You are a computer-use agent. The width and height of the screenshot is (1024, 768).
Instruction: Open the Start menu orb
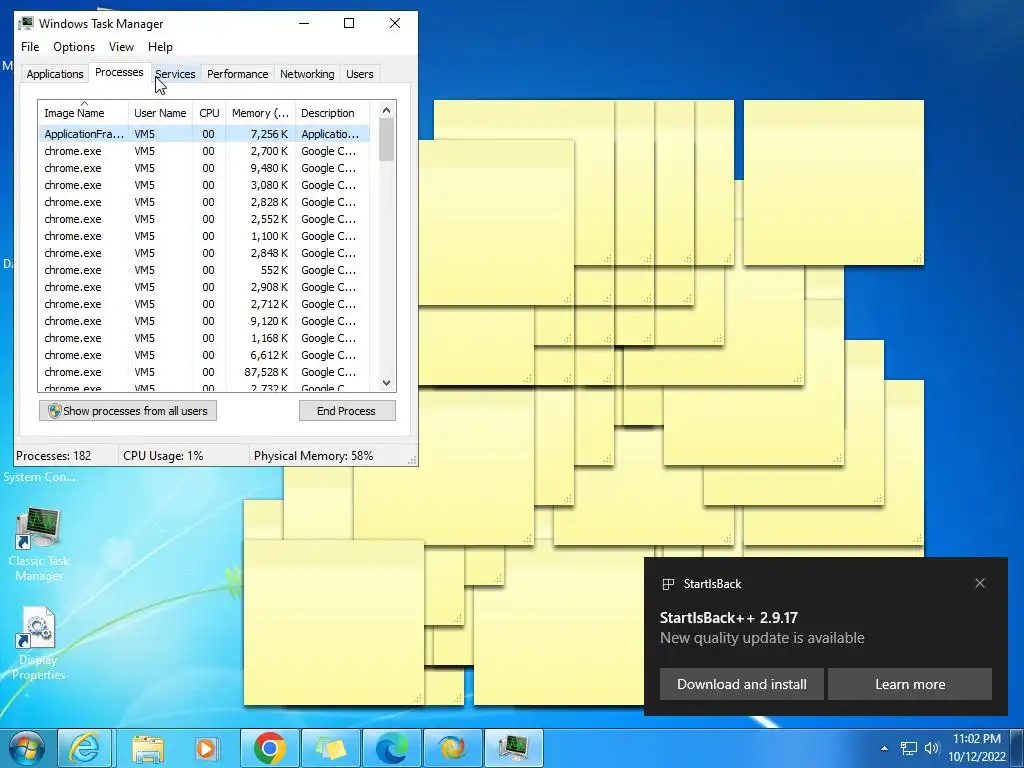pos(27,748)
